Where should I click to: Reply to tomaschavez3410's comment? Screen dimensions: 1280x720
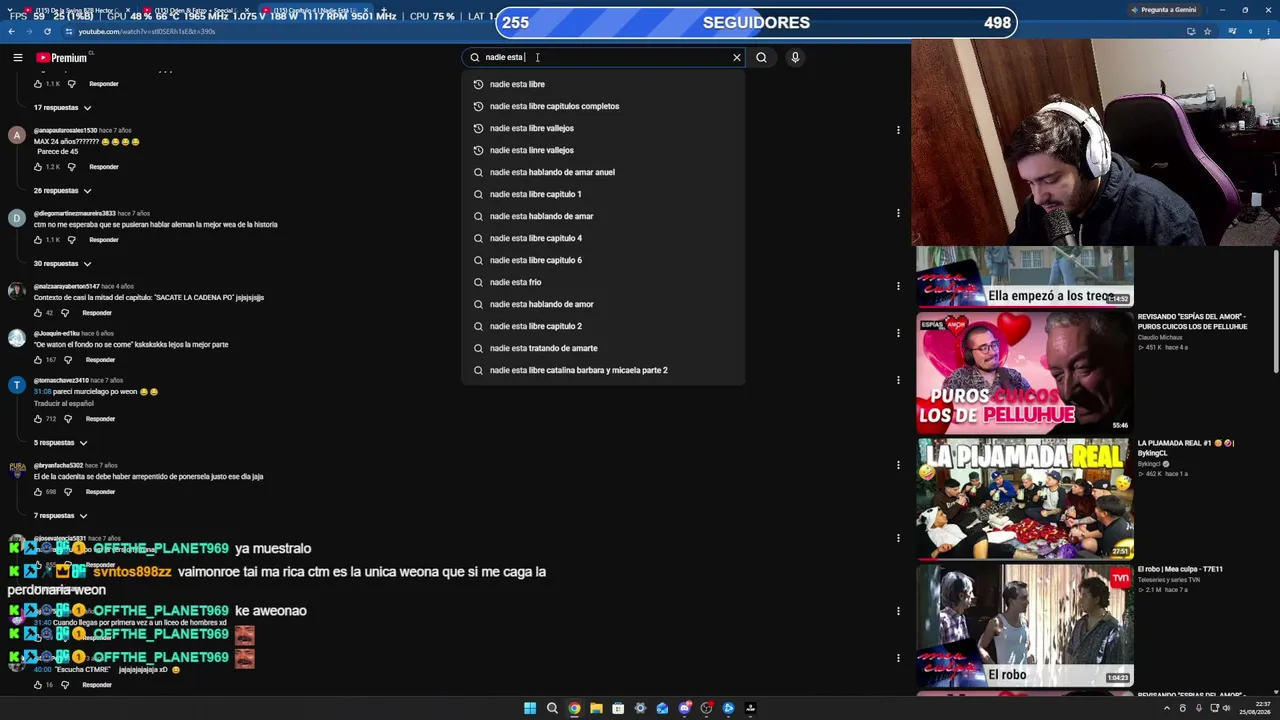100,419
